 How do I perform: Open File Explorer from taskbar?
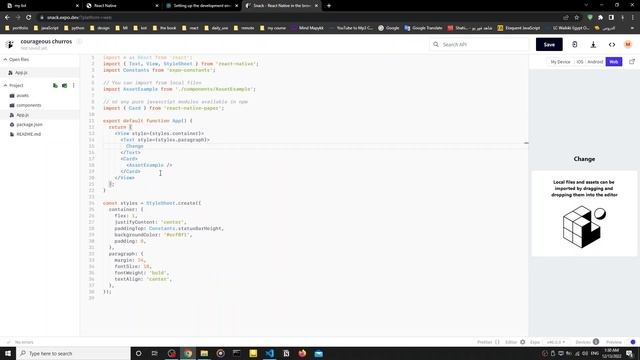(204, 353)
